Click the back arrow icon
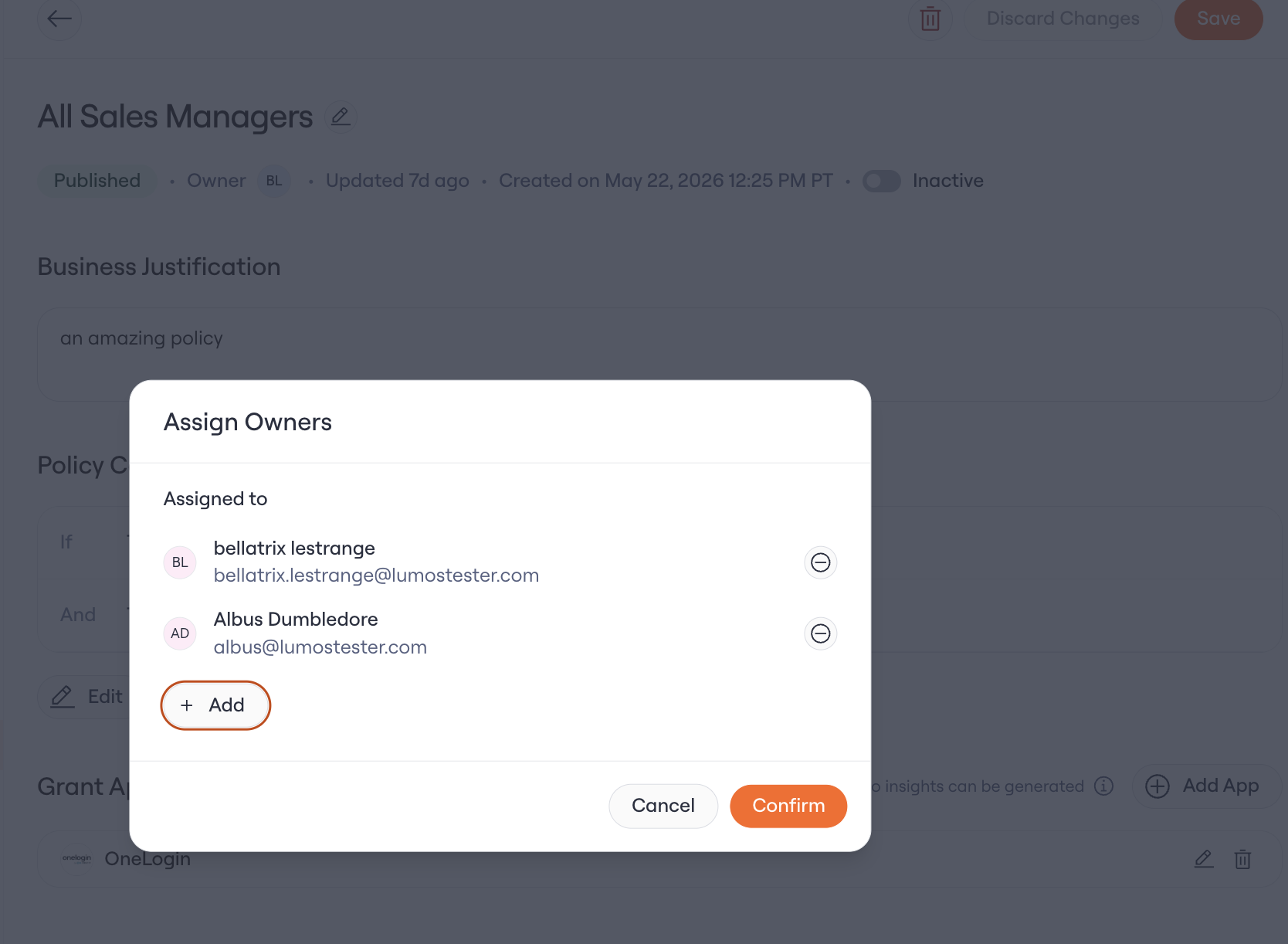 point(59,18)
